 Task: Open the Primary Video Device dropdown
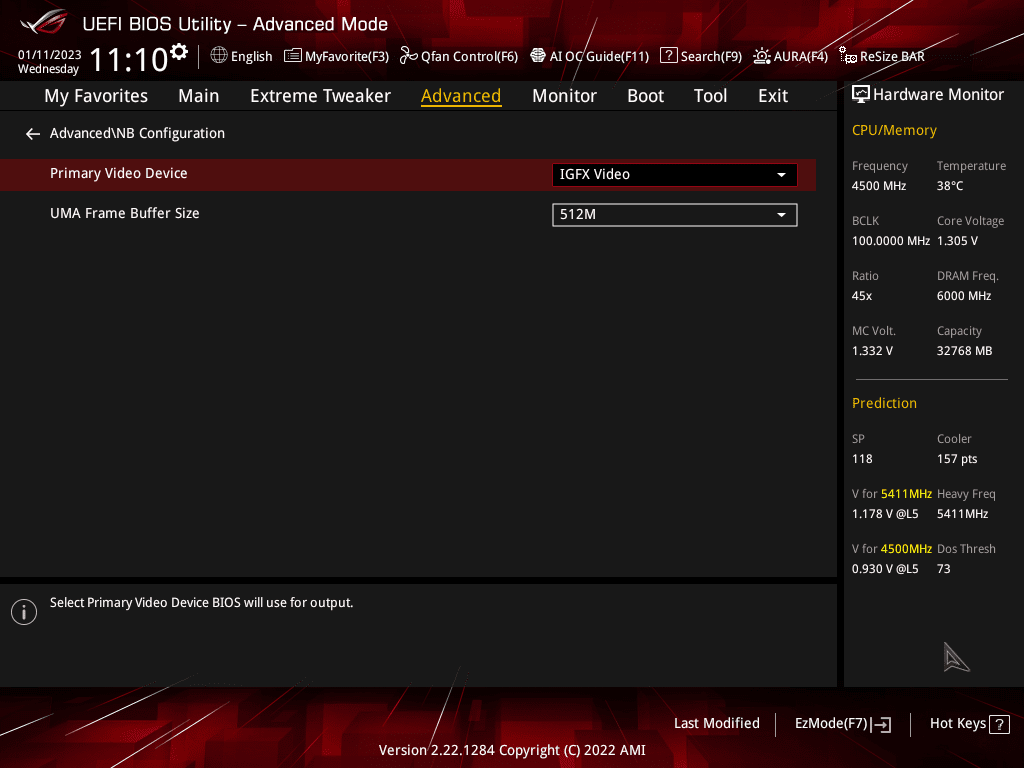point(675,174)
